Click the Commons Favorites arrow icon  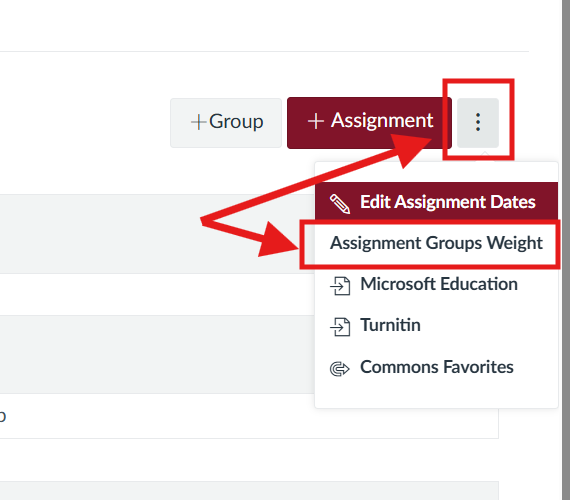pyautogui.click(x=340, y=368)
